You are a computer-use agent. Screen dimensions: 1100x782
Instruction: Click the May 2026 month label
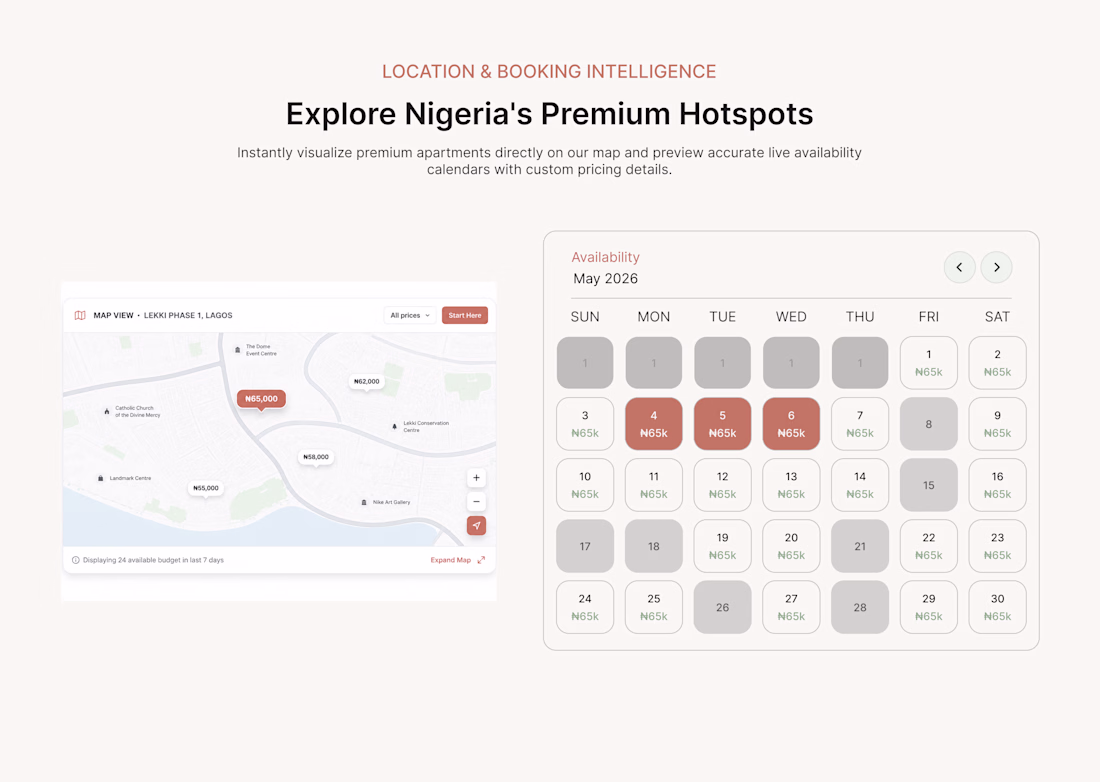[x=605, y=278]
